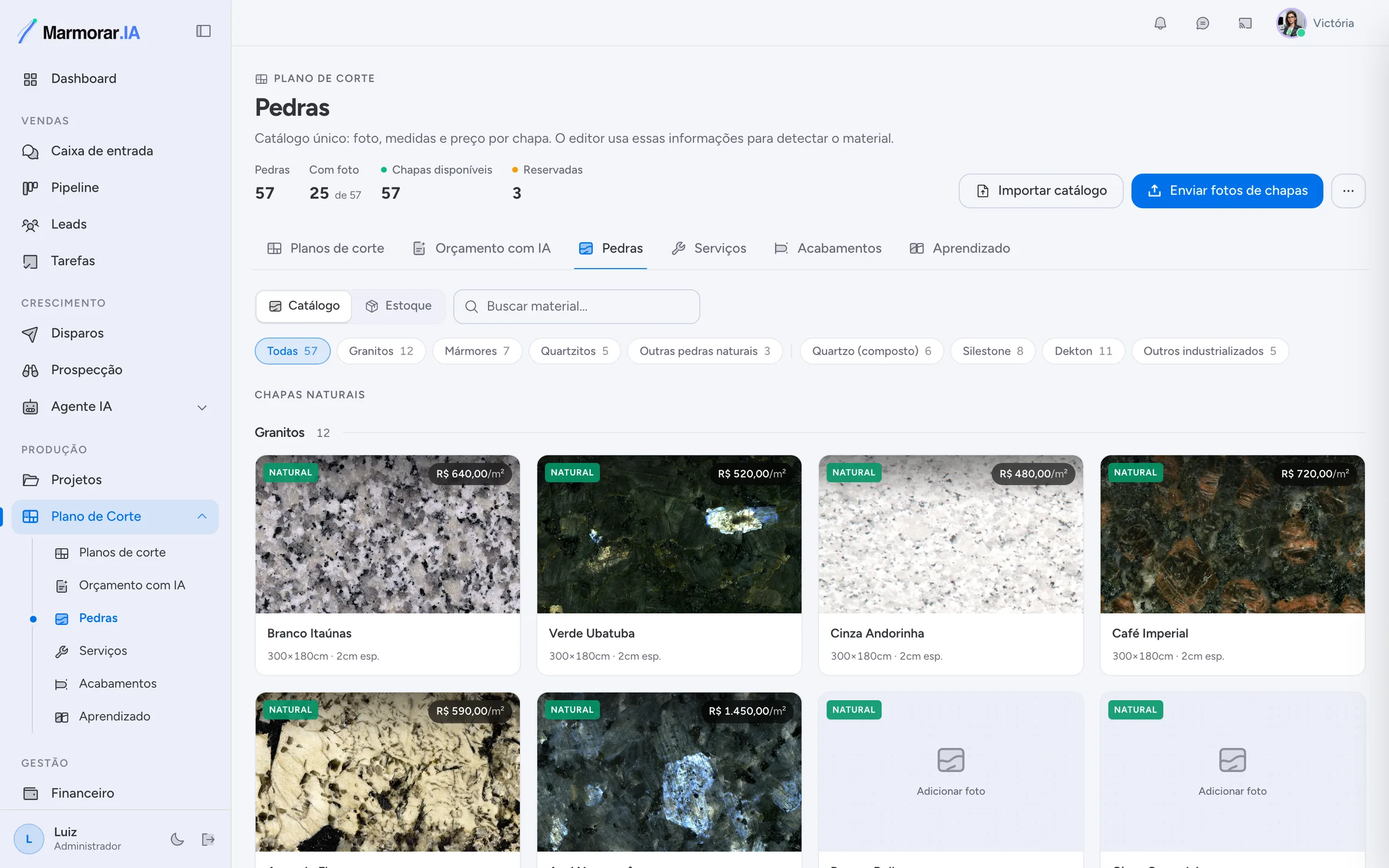Switch to the Acabamentos tab
The height and width of the screenshot is (868, 1389).
pyautogui.click(x=828, y=249)
